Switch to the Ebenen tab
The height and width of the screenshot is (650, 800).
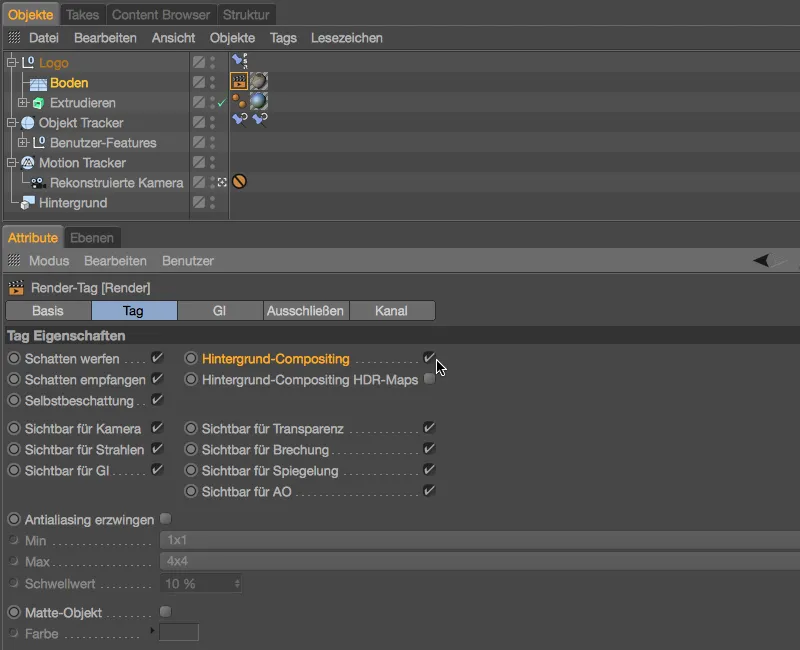[x=92, y=238]
